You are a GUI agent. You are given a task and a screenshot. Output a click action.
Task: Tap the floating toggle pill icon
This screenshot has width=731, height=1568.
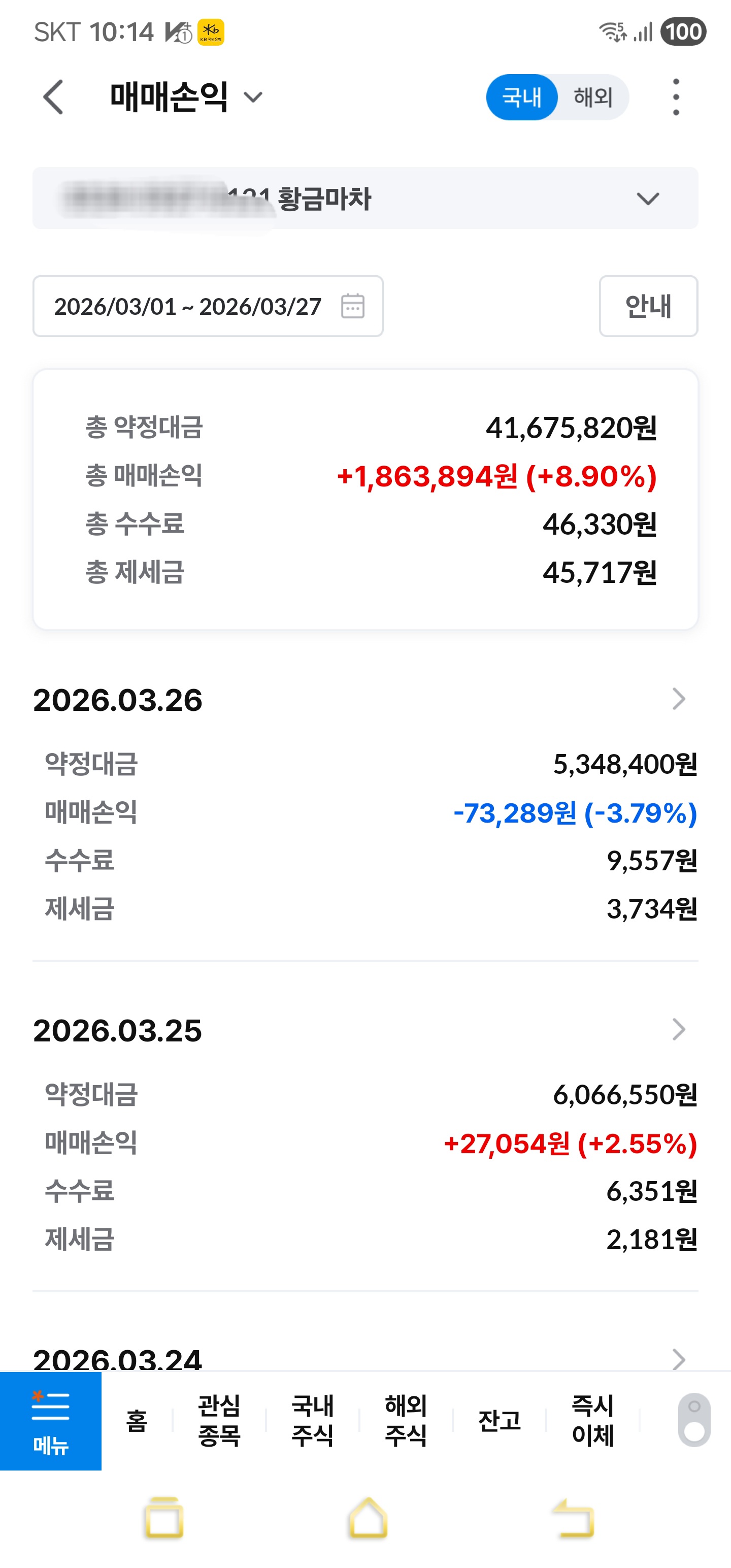[x=694, y=1420]
